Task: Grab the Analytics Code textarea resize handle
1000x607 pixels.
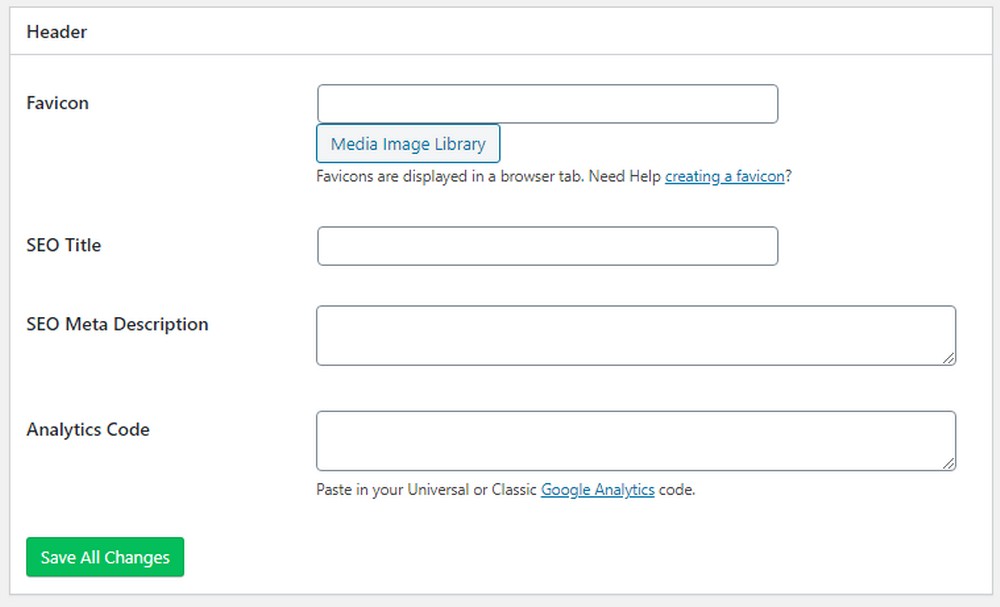Action: [948, 463]
